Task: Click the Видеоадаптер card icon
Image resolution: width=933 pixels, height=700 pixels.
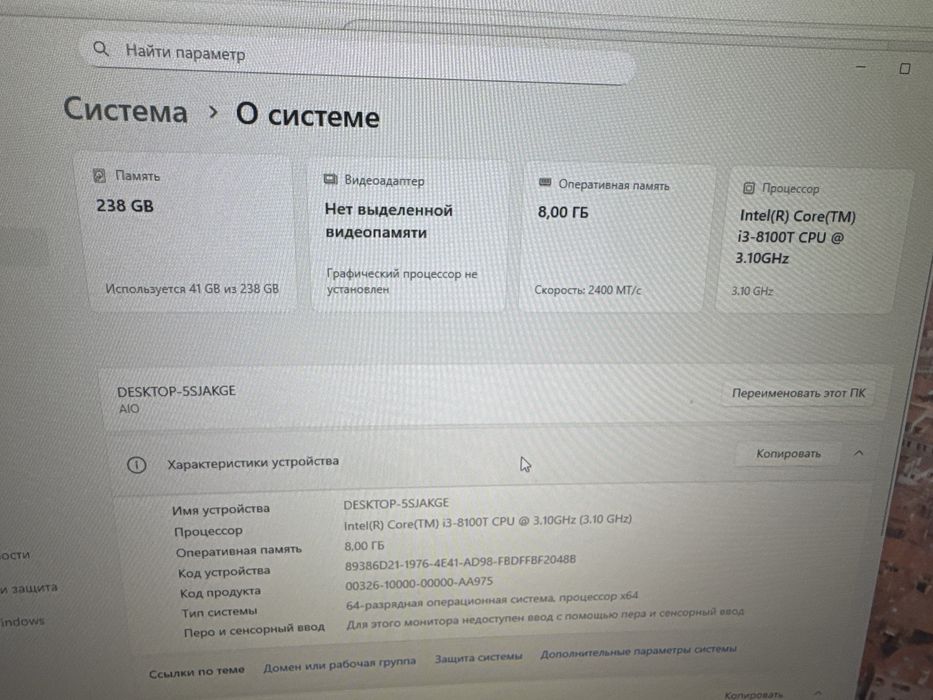Action: point(330,179)
